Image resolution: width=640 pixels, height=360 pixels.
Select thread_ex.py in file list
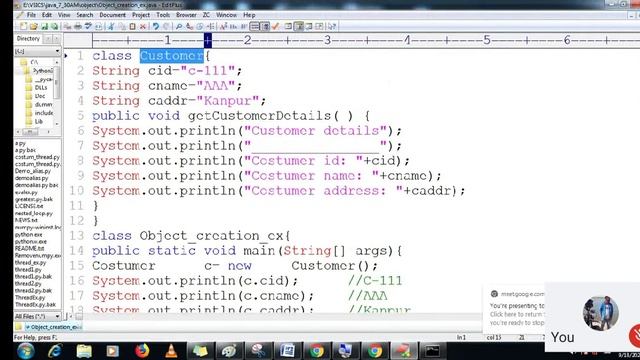click(x=31, y=262)
